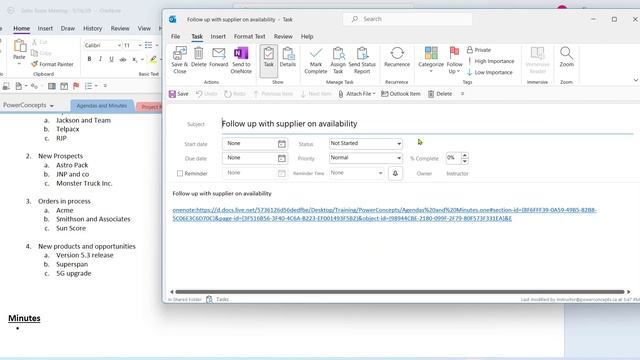Image resolution: width=640 pixels, height=360 pixels.
Task: Send the task to OneNote
Action: coord(241,60)
